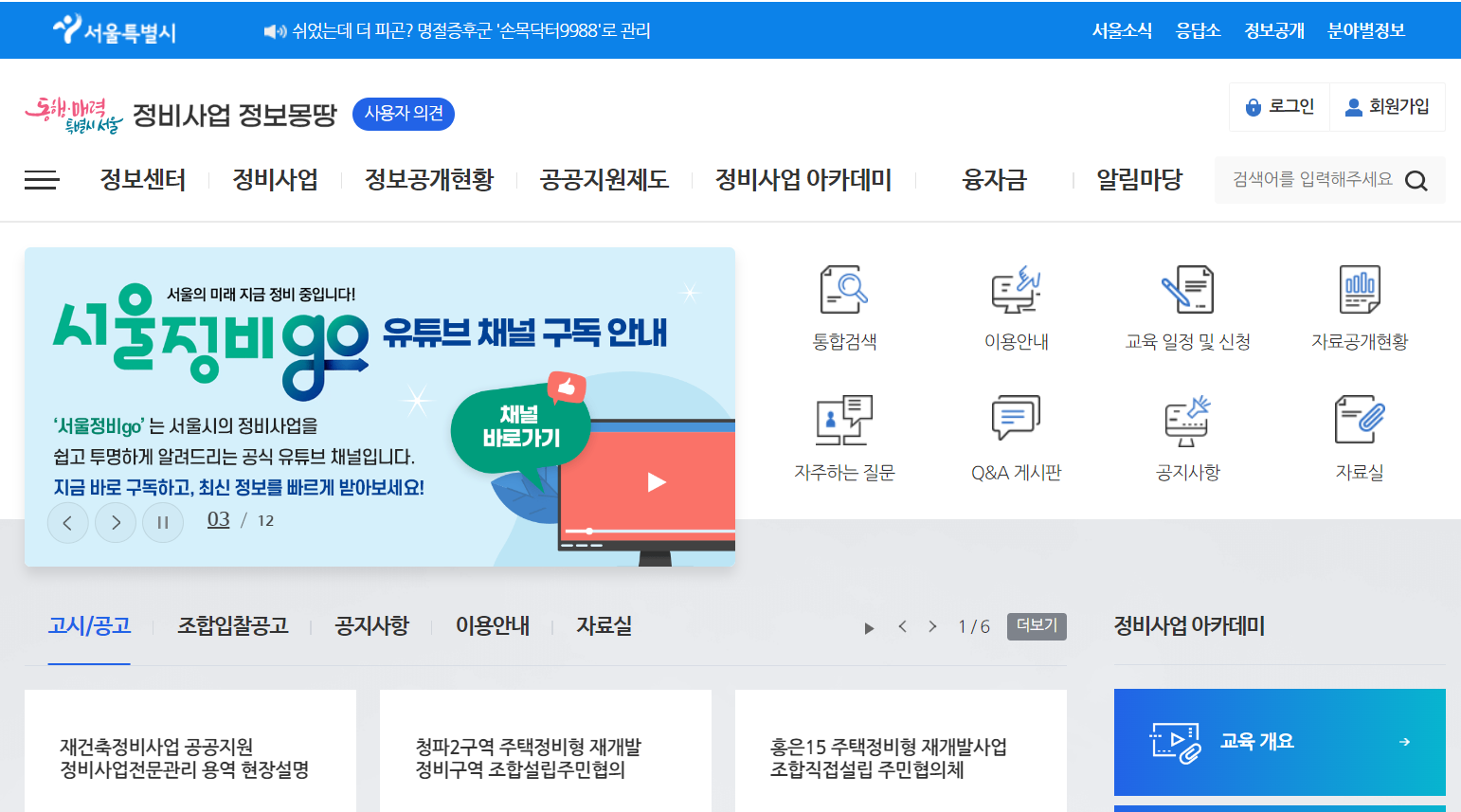Click the 정비사업 아카데미 section heading

[x=1189, y=626]
